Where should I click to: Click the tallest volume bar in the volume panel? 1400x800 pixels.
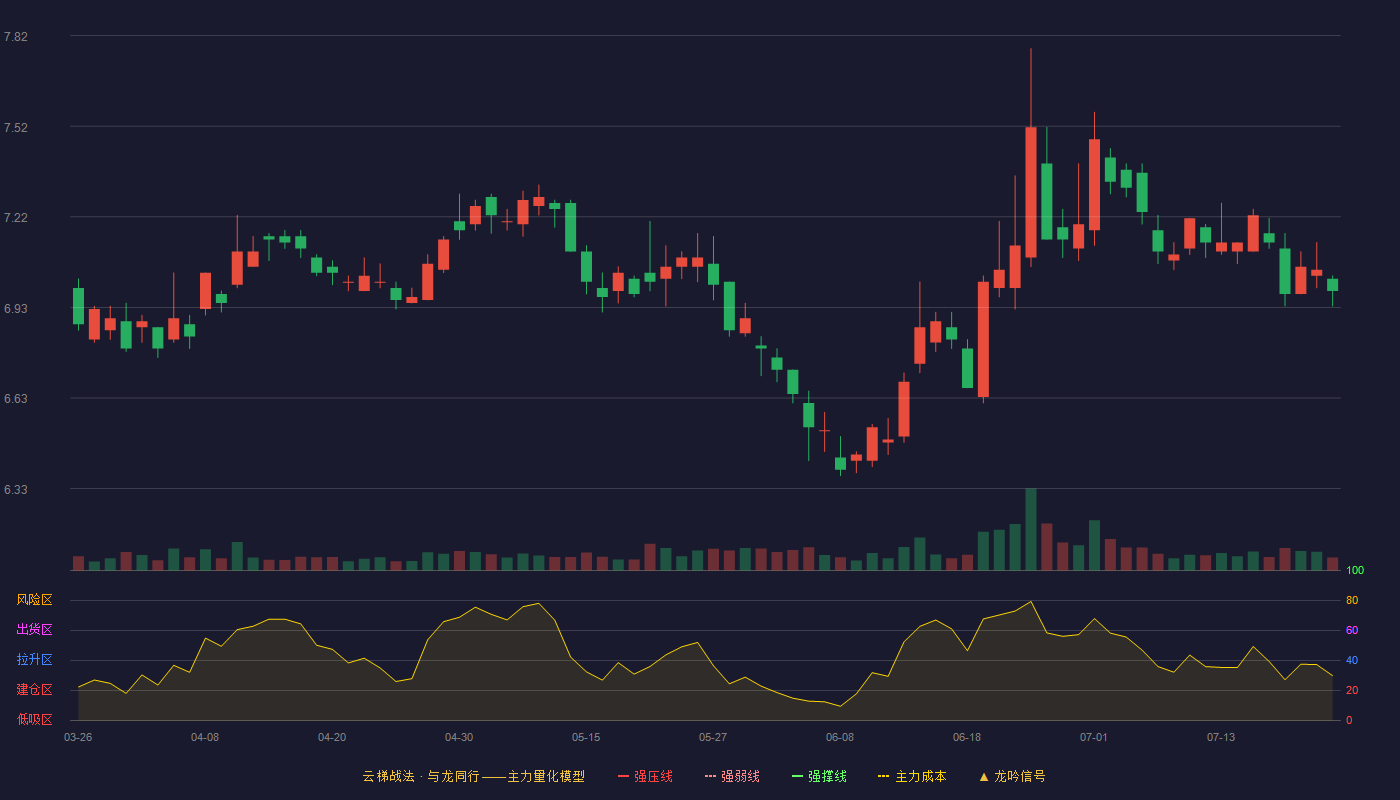pos(1031,529)
